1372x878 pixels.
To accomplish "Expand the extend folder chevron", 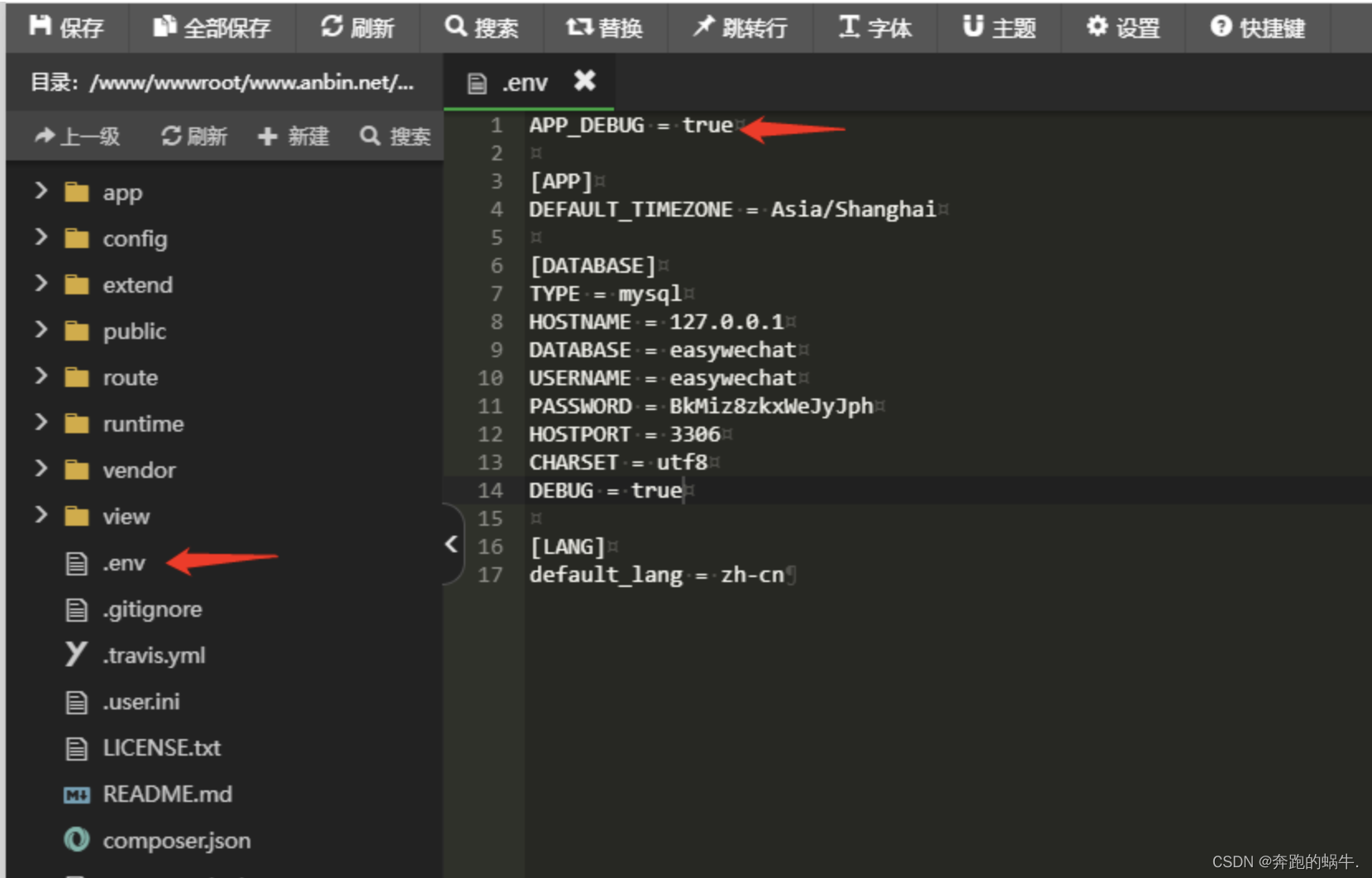I will 40,284.
